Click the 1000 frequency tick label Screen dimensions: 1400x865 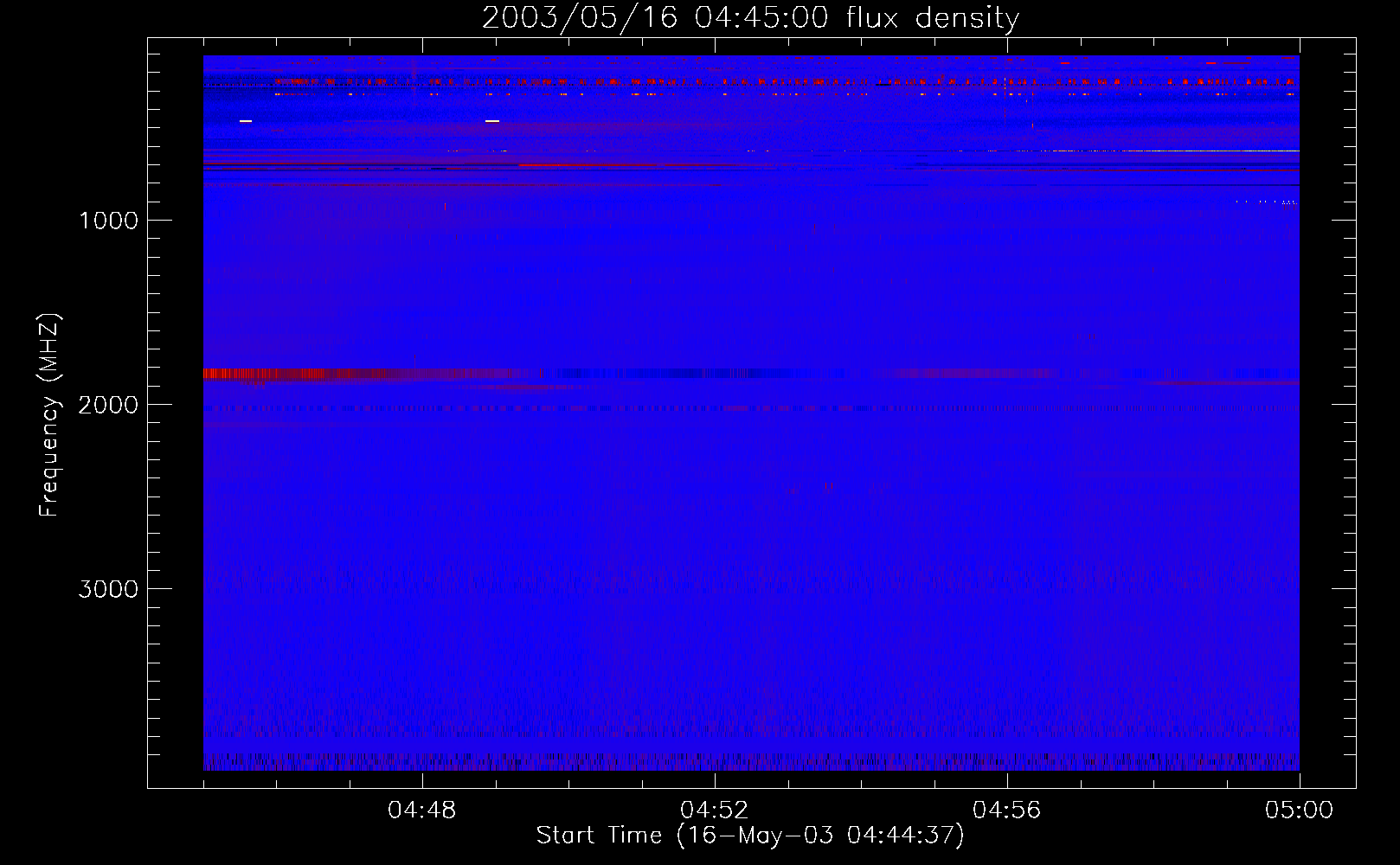point(108,221)
